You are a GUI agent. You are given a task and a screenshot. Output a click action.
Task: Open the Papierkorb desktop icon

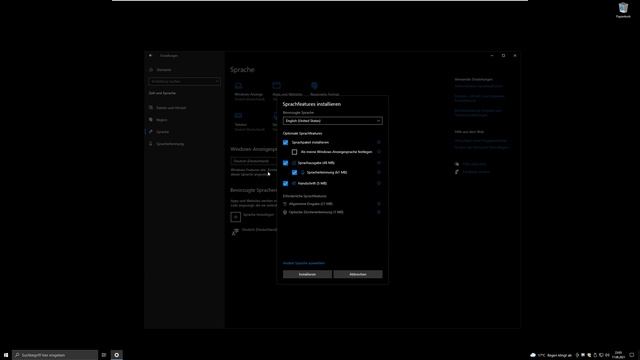pos(623,10)
